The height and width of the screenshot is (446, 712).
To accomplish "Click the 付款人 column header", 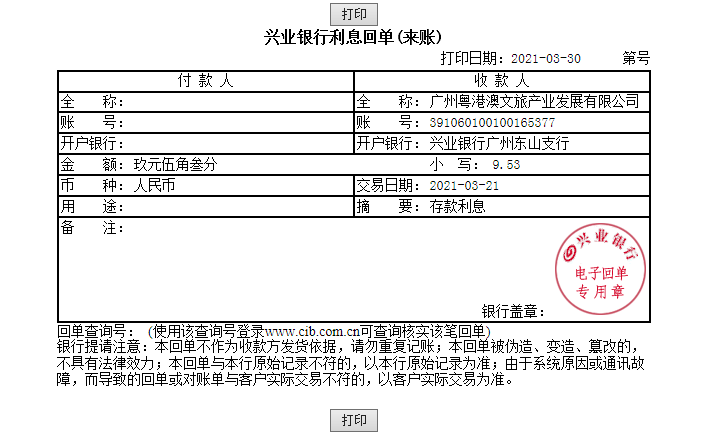I will coord(205,81).
